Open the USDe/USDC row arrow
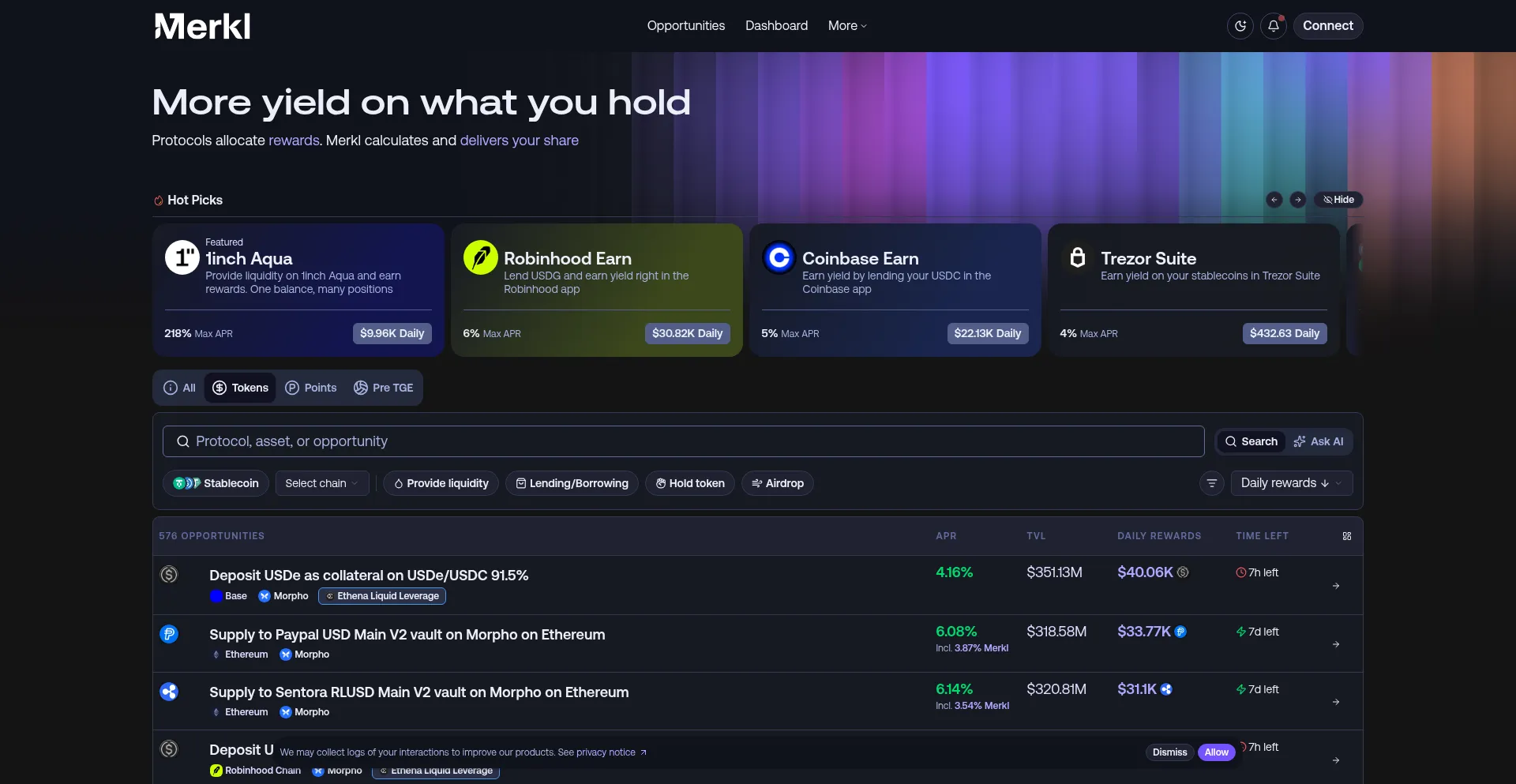1516x784 pixels. [x=1336, y=586]
